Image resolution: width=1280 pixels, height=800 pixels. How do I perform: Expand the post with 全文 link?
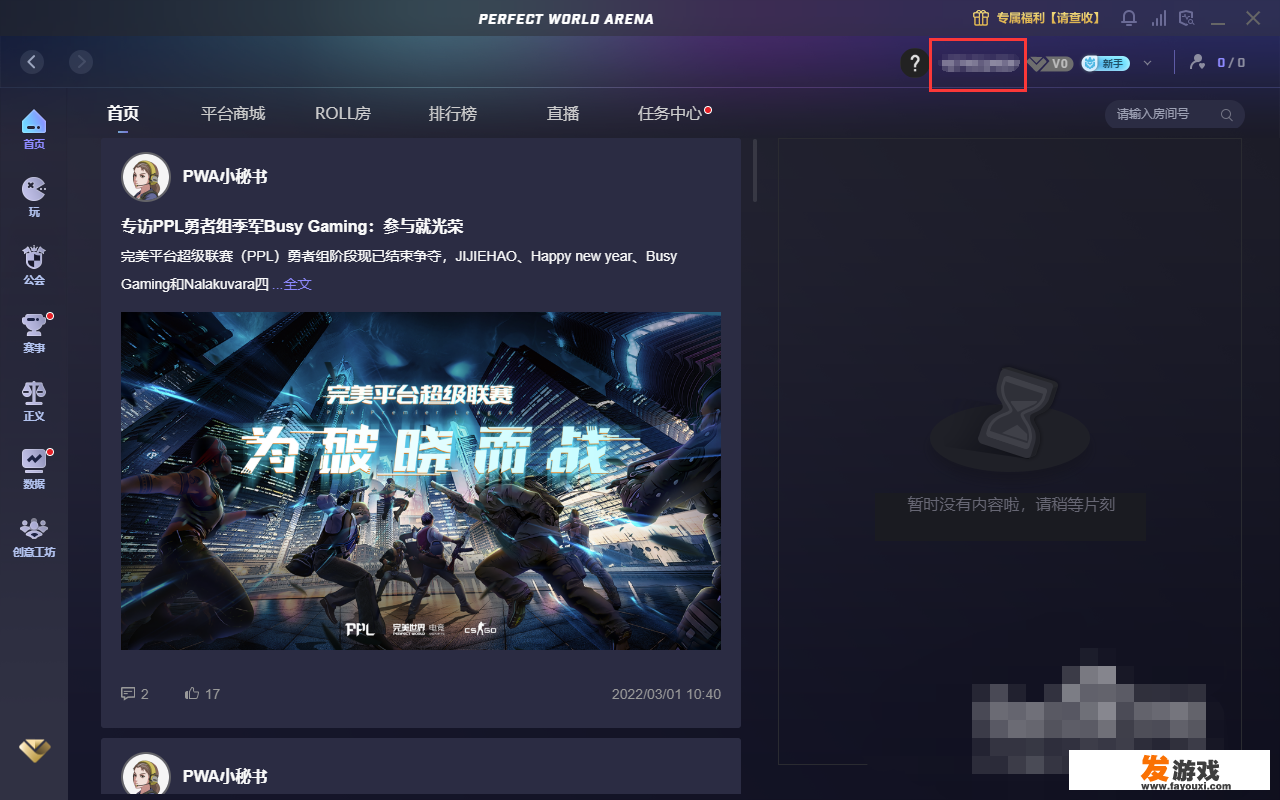298,284
